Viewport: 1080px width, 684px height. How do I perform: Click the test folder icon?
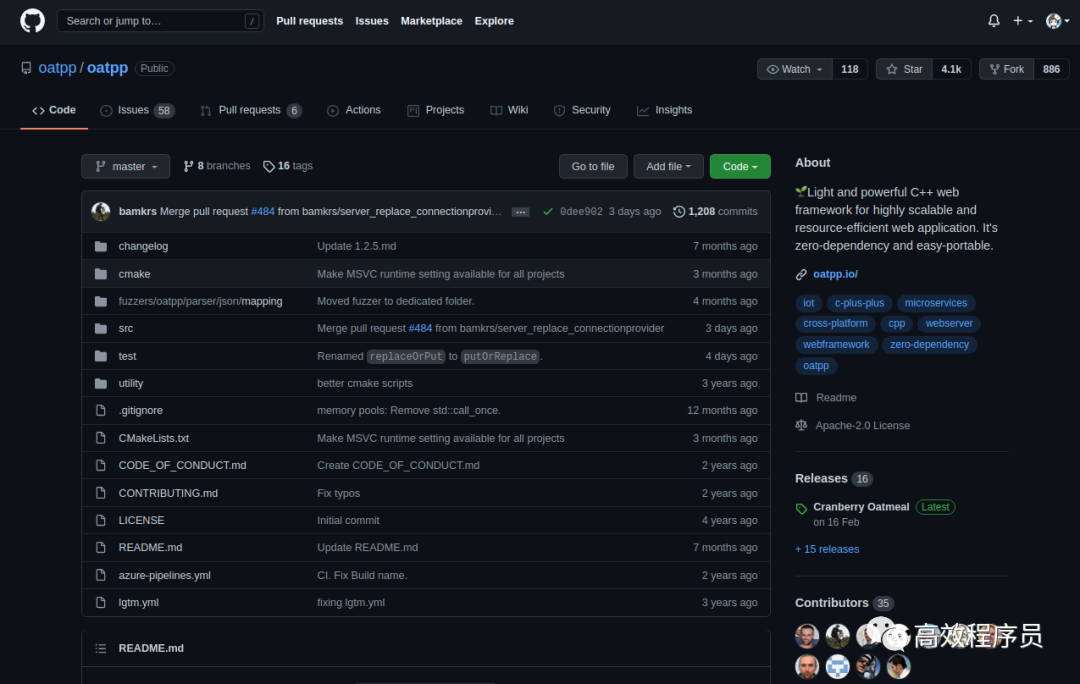point(101,355)
